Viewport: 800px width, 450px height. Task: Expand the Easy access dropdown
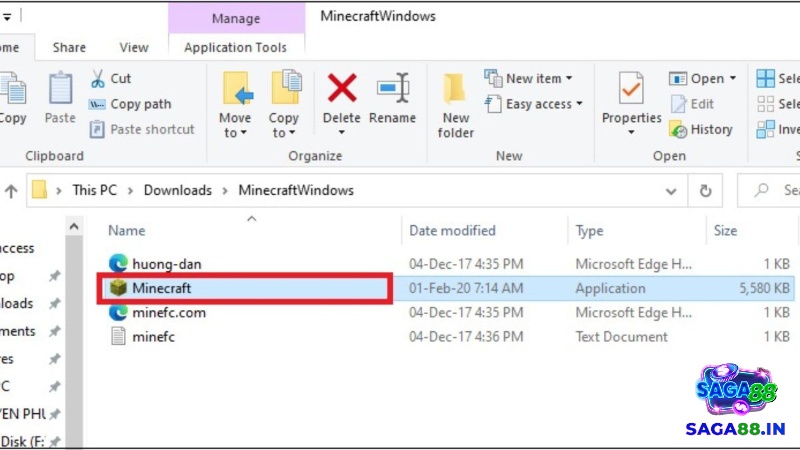pos(579,104)
